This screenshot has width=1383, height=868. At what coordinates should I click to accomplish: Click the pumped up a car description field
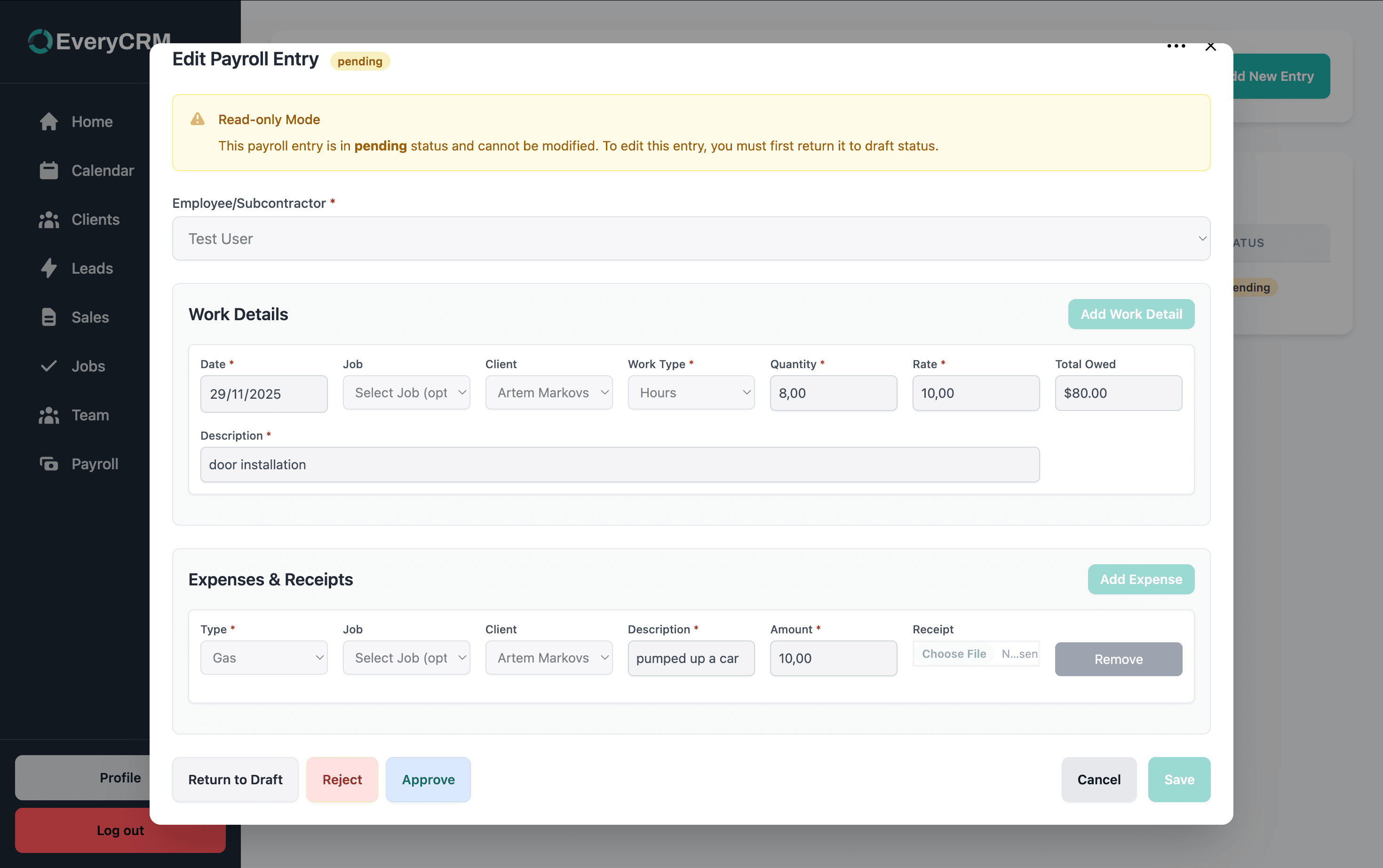pos(691,658)
